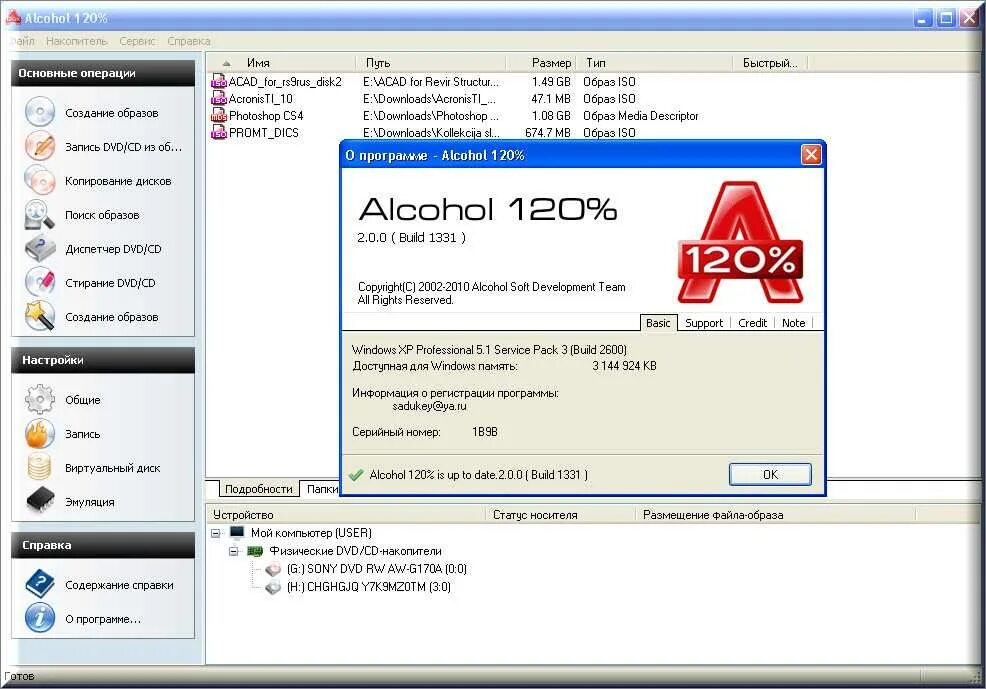Click MDS icon of Photoshop CS4
This screenshot has height=689, width=986.
(x=218, y=116)
